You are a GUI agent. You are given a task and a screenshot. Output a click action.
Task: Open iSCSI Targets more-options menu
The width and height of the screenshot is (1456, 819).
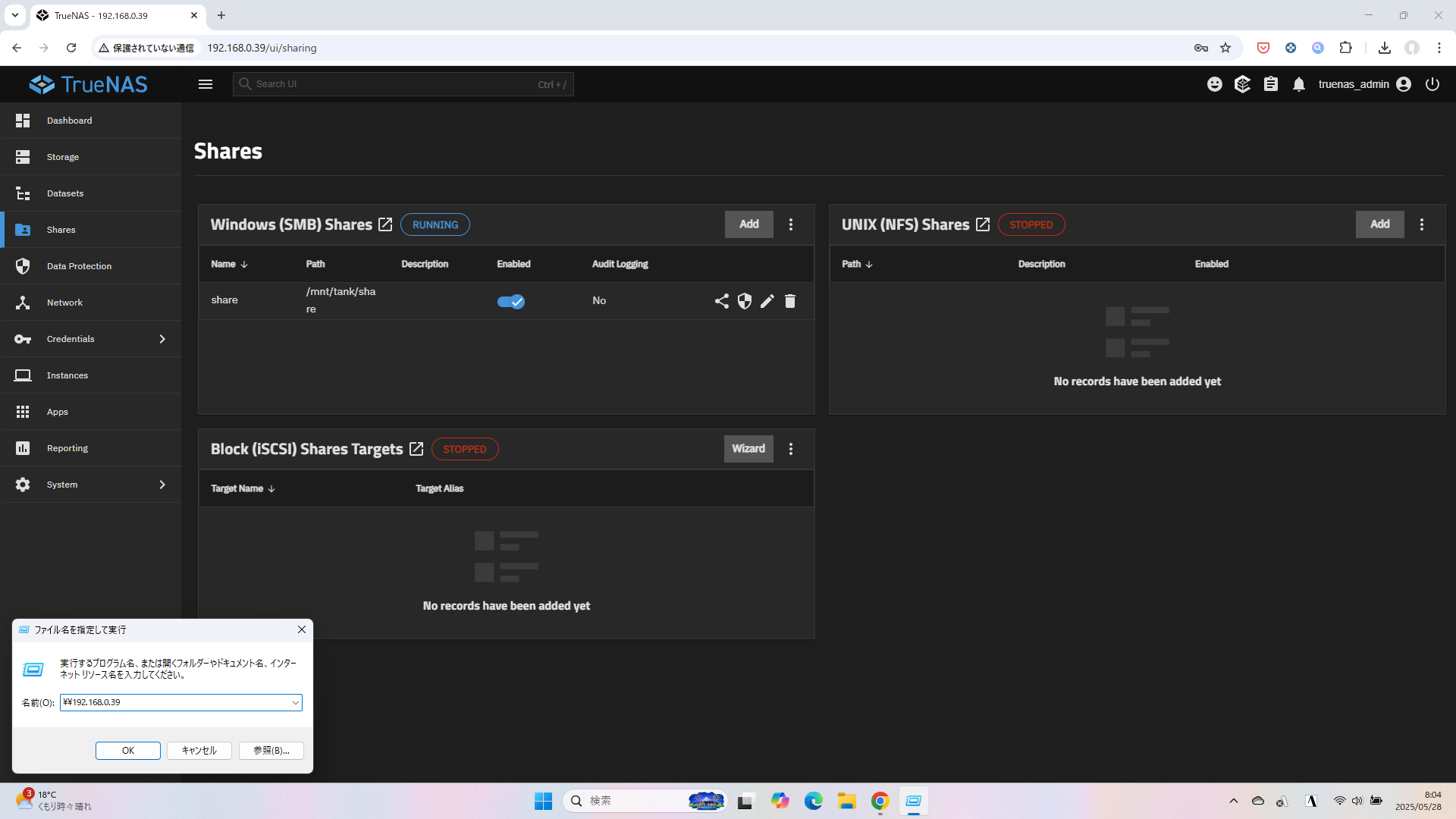pyautogui.click(x=791, y=449)
